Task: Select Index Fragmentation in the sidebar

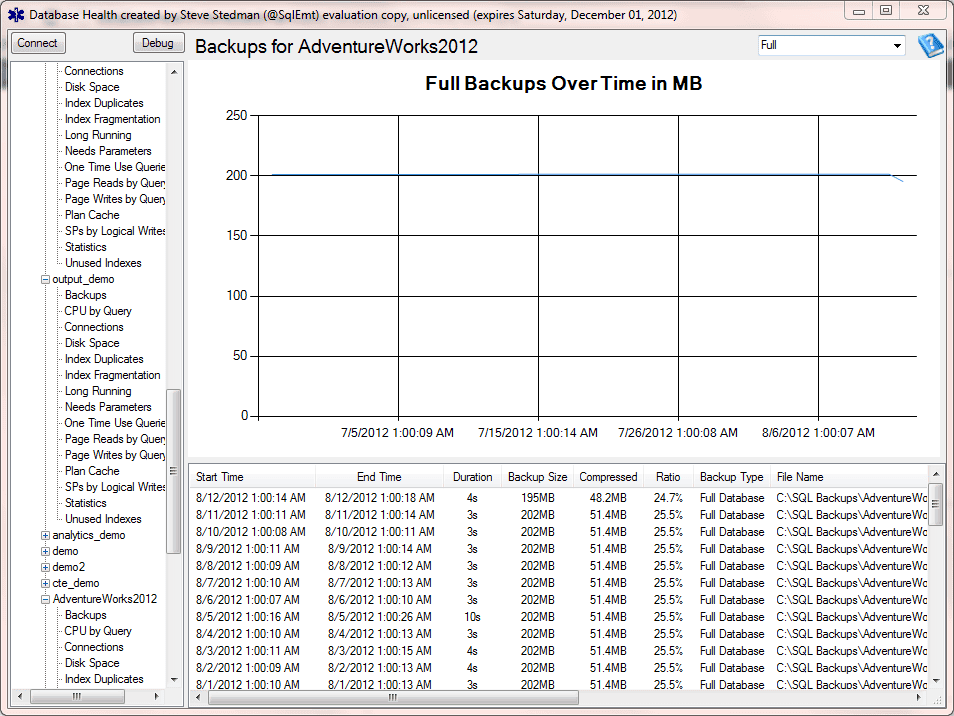Action: pyautogui.click(x=112, y=119)
